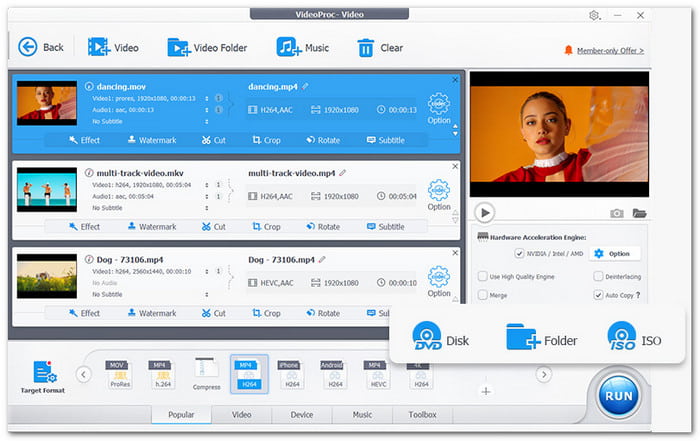Viewport: 700px width, 441px height.
Task: Add Music files
Action: 303,47
